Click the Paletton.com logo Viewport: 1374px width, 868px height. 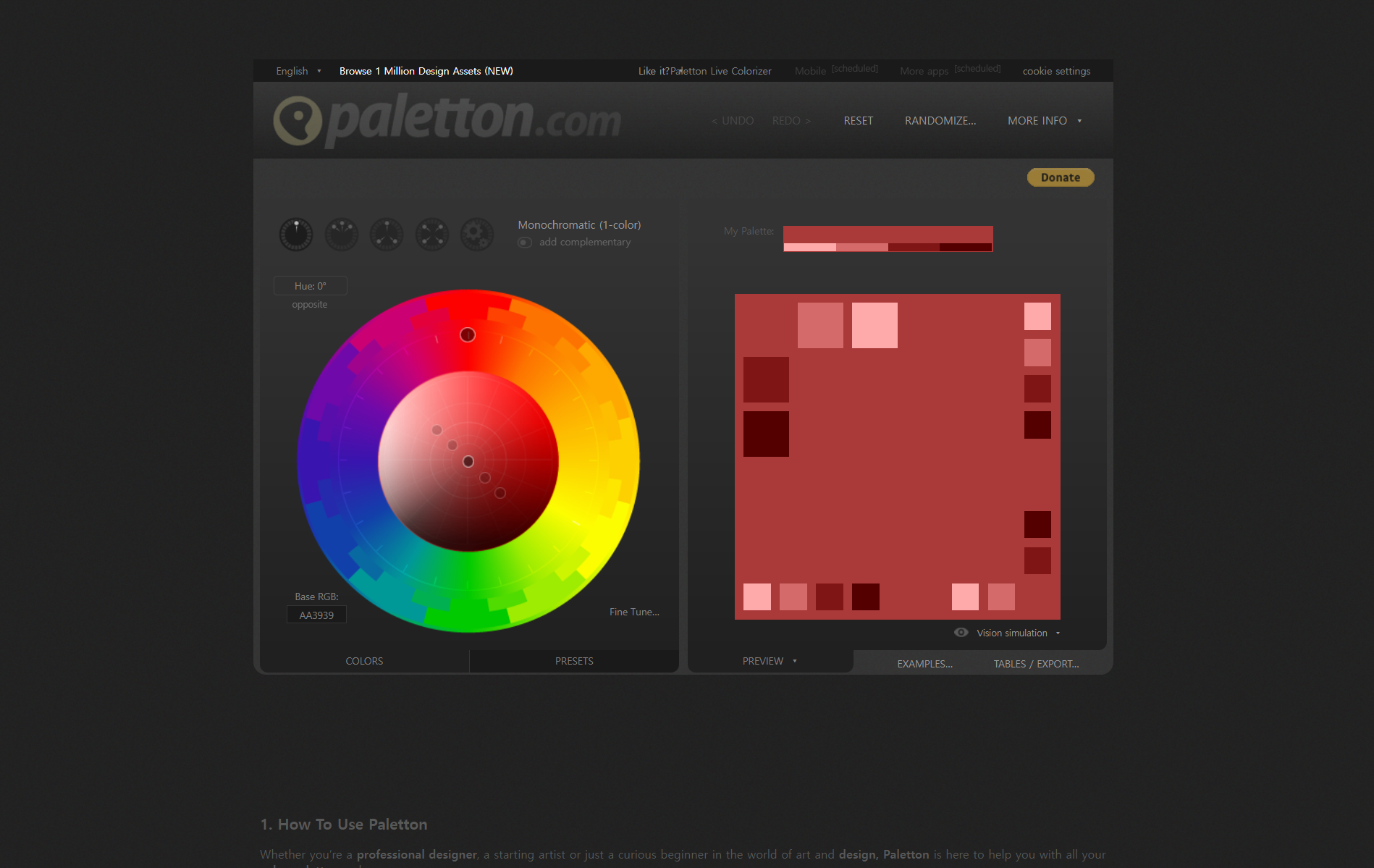click(x=447, y=119)
